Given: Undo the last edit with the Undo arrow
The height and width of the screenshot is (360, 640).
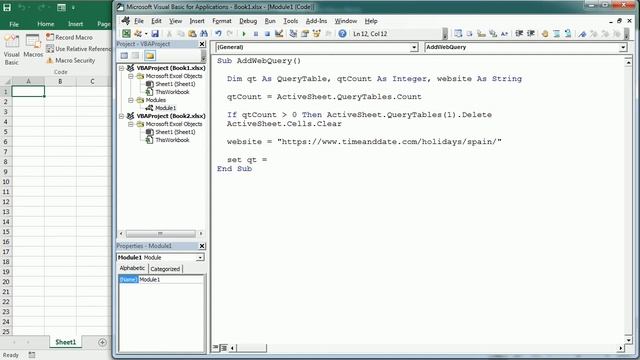Looking at the screenshot, I should click(218, 34).
